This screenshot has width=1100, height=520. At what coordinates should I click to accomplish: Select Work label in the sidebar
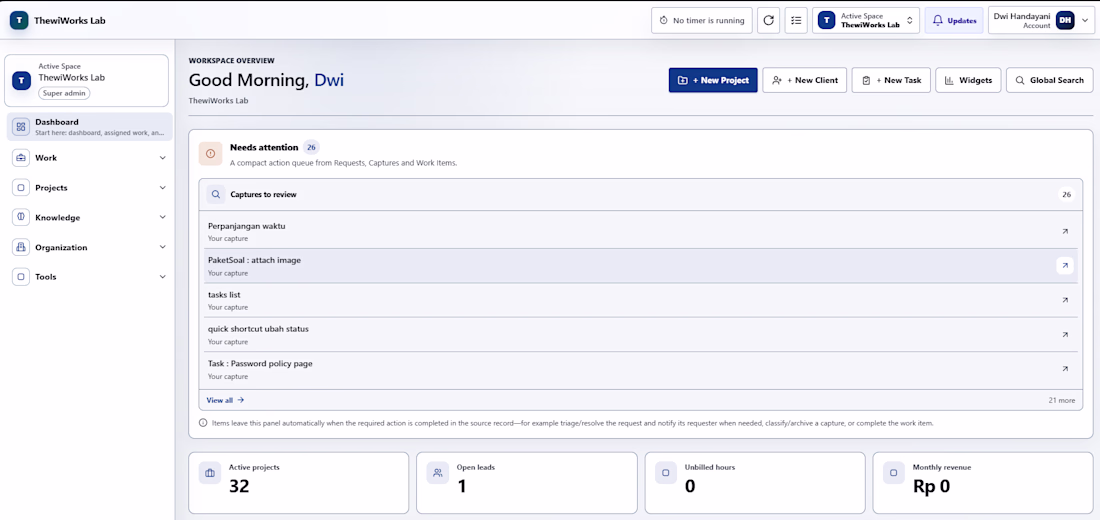tap(46, 158)
